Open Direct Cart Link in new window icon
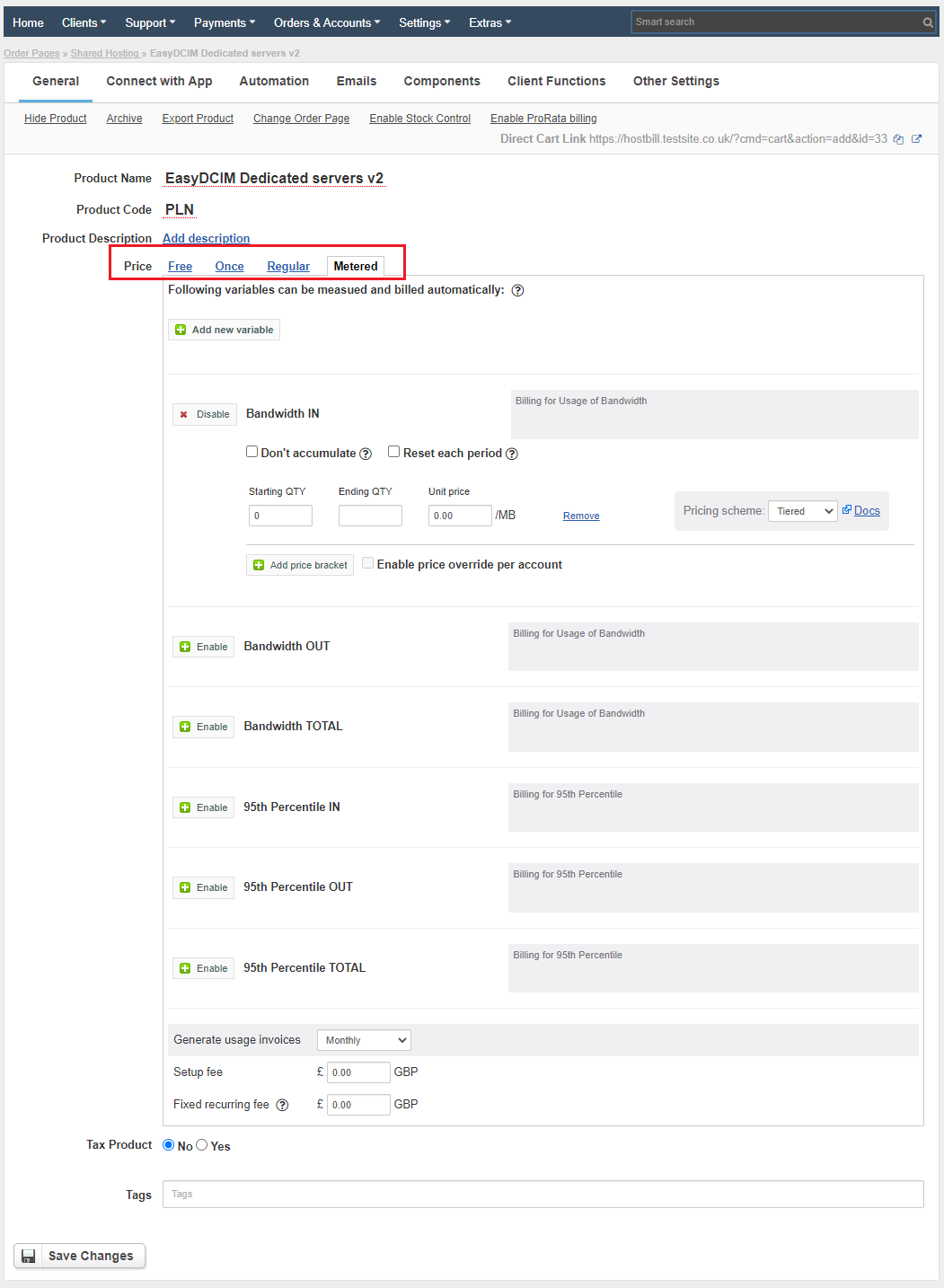 pyautogui.click(x=916, y=138)
